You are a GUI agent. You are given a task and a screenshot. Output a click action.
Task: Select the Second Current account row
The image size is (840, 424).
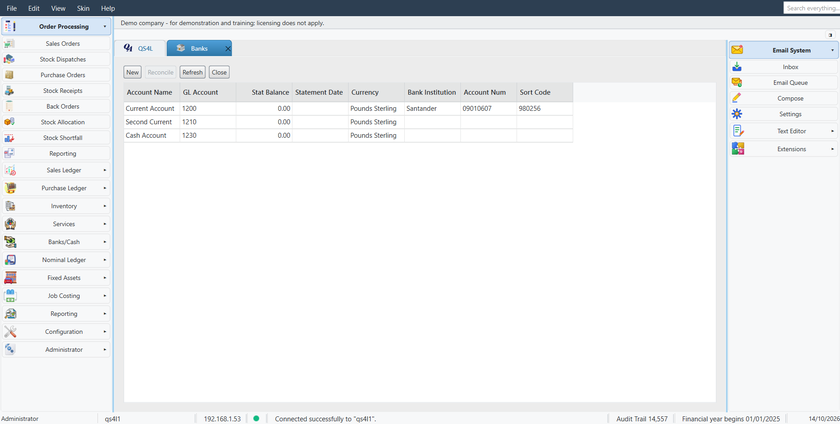[x=348, y=122]
